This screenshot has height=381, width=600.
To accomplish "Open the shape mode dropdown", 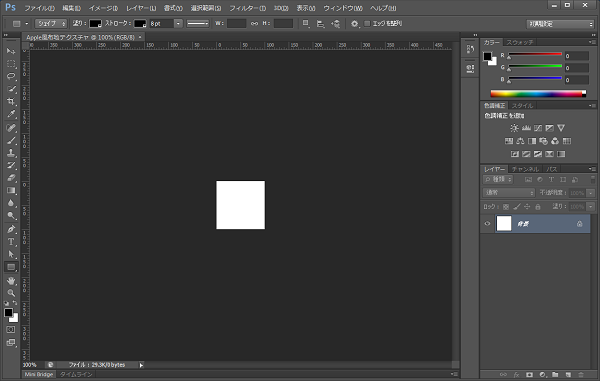I will (51, 24).
